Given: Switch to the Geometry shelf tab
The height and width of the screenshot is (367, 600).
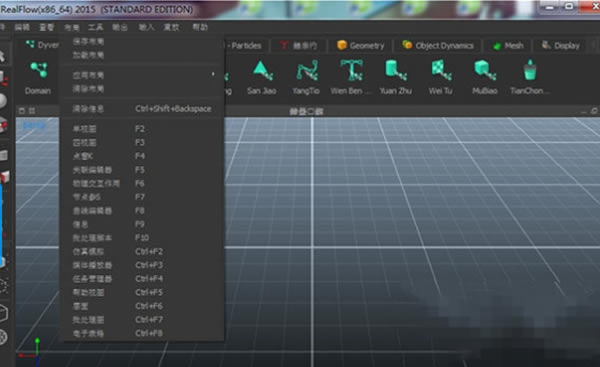Looking at the screenshot, I should (361, 46).
